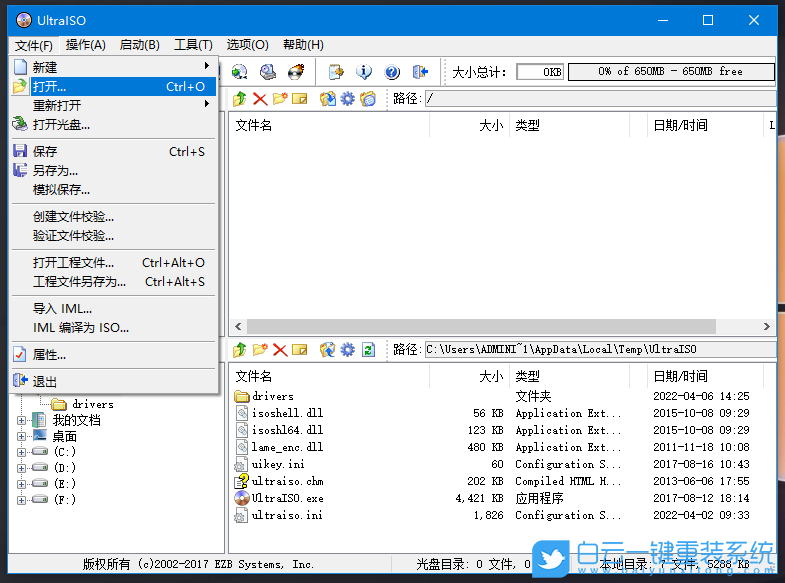This screenshot has width=785, height=583.
Task: Open the 工具(T) menu in menu bar
Action: tap(193, 44)
